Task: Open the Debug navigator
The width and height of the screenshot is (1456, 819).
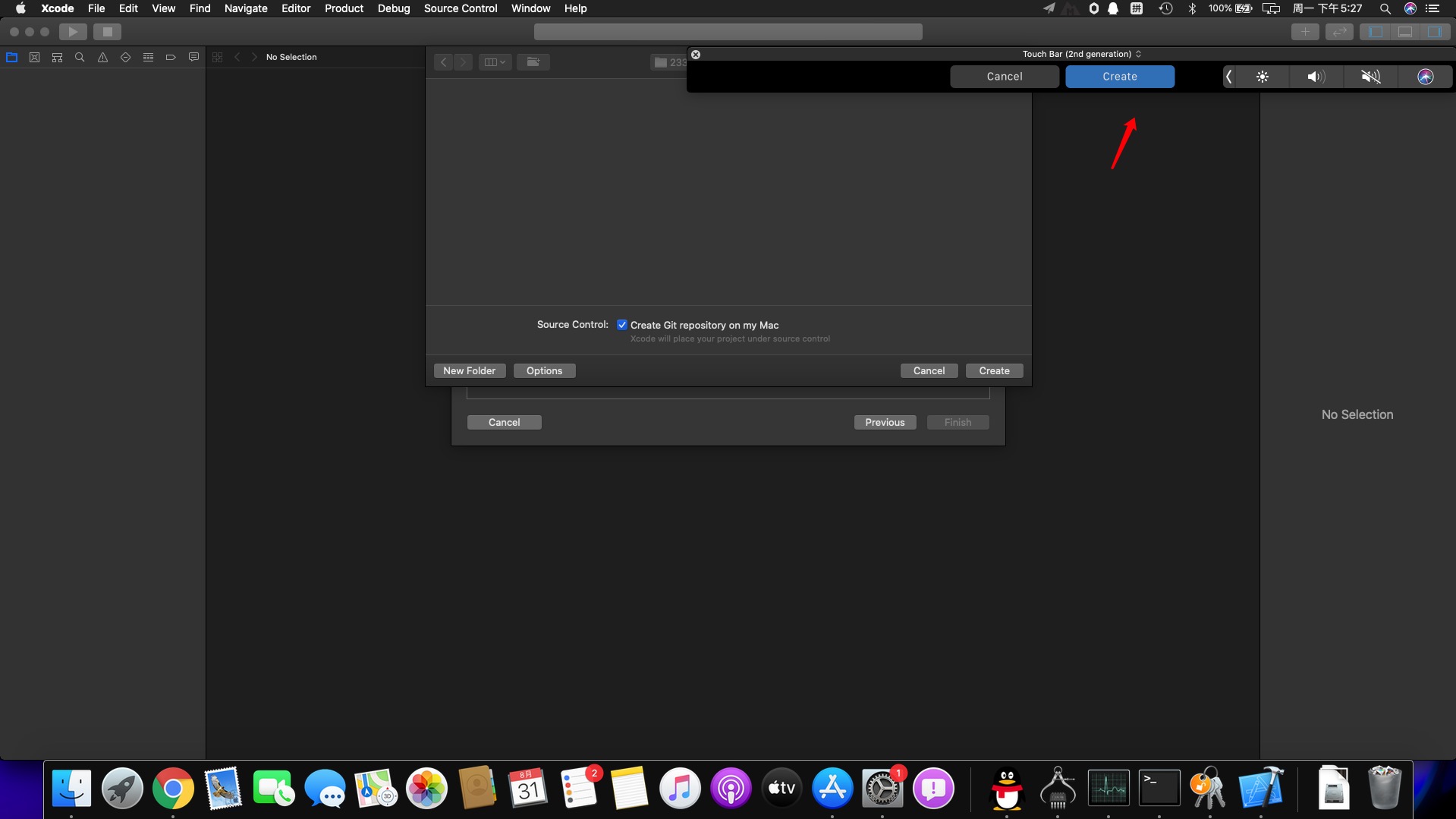Action: point(148,57)
